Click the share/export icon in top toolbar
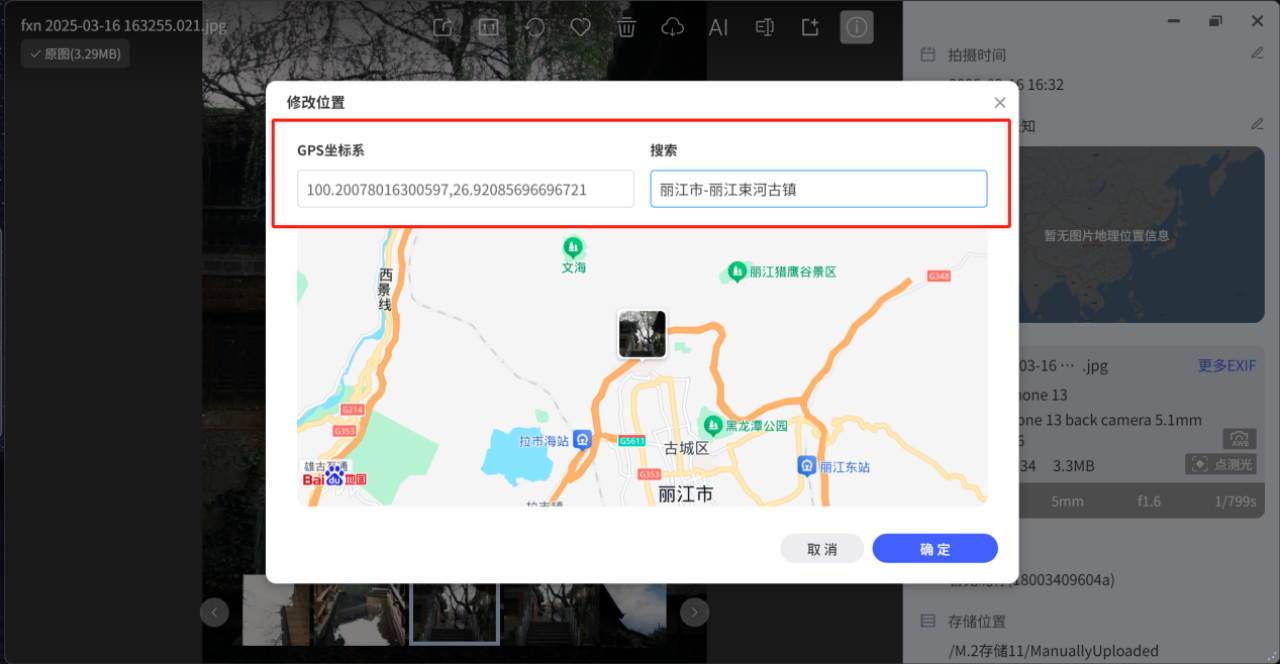This screenshot has width=1280, height=664. pyautogui.click(x=444, y=27)
